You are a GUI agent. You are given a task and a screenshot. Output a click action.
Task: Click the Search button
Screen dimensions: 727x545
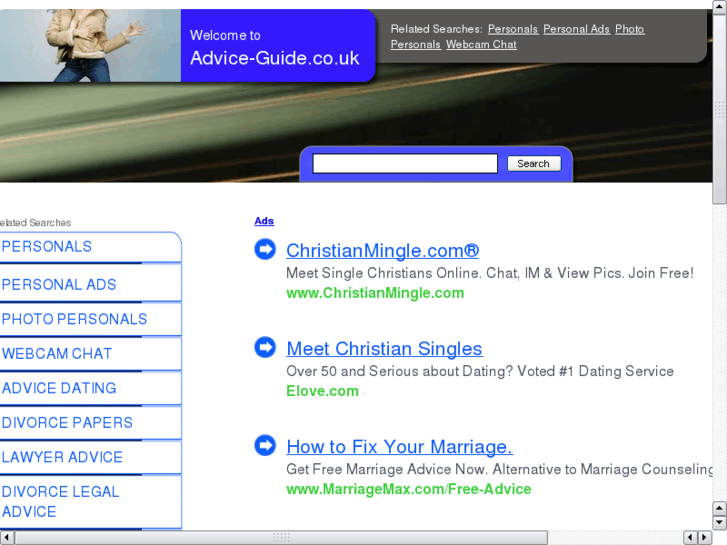tap(534, 164)
